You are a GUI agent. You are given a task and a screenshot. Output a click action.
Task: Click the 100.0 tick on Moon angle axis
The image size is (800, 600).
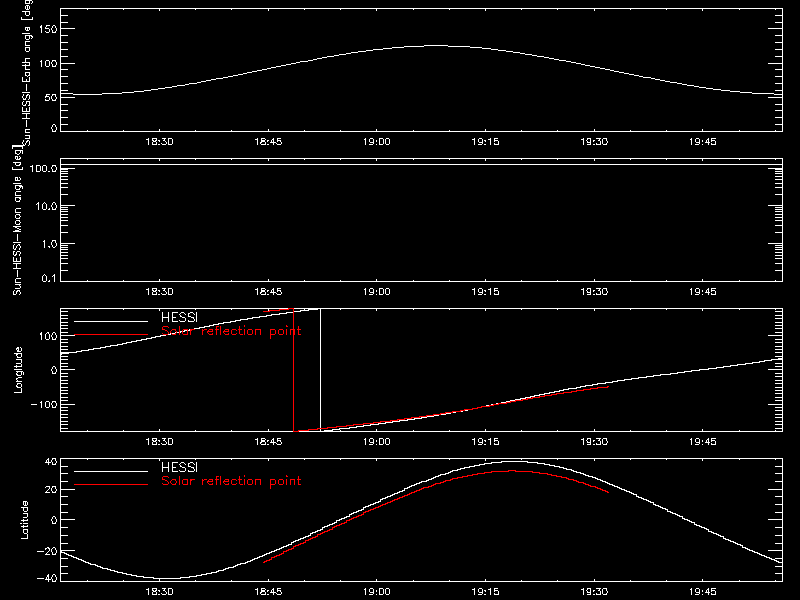coord(43,168)
